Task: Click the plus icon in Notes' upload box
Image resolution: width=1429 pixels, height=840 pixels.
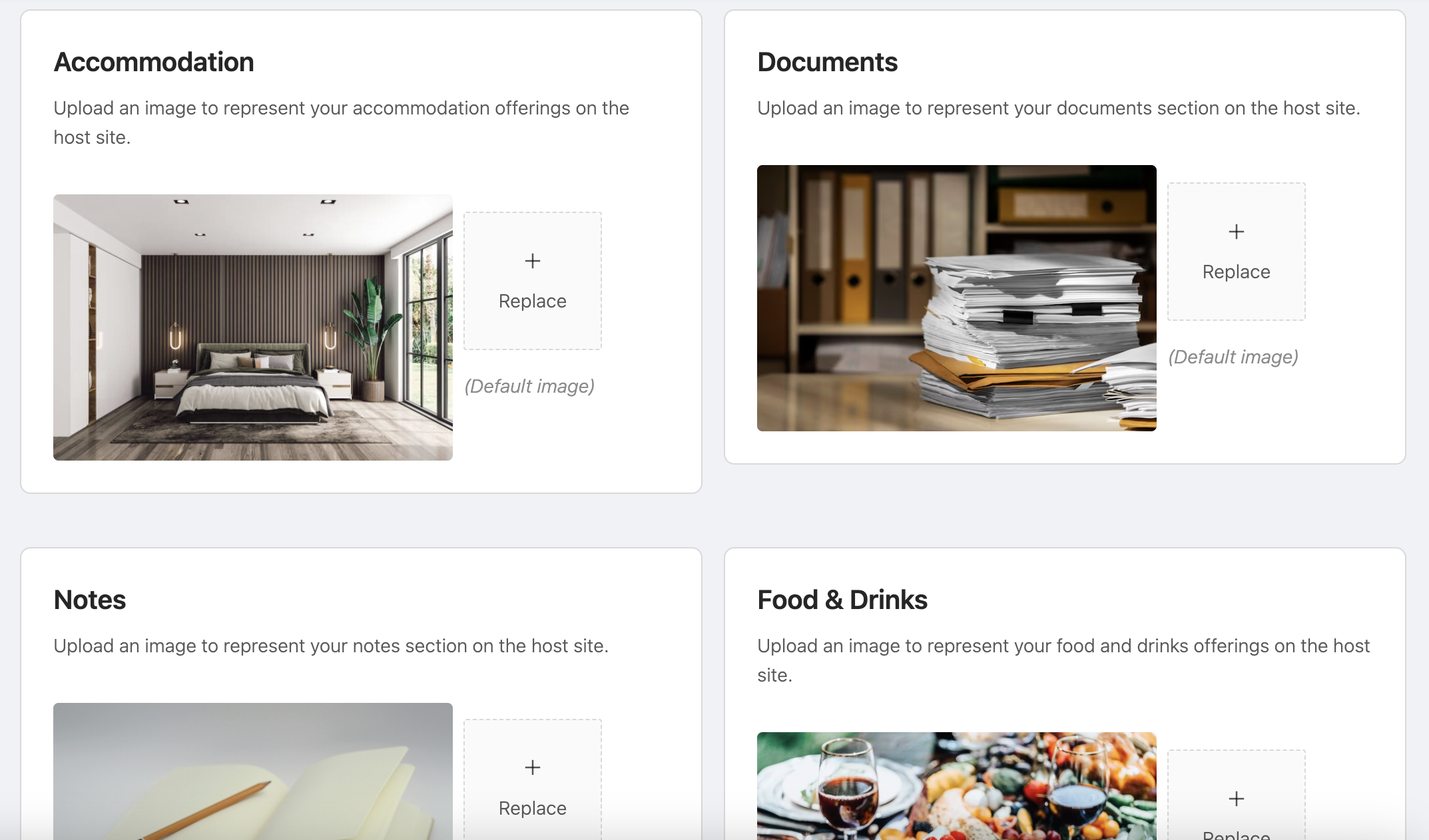Action: click(532, 767)
